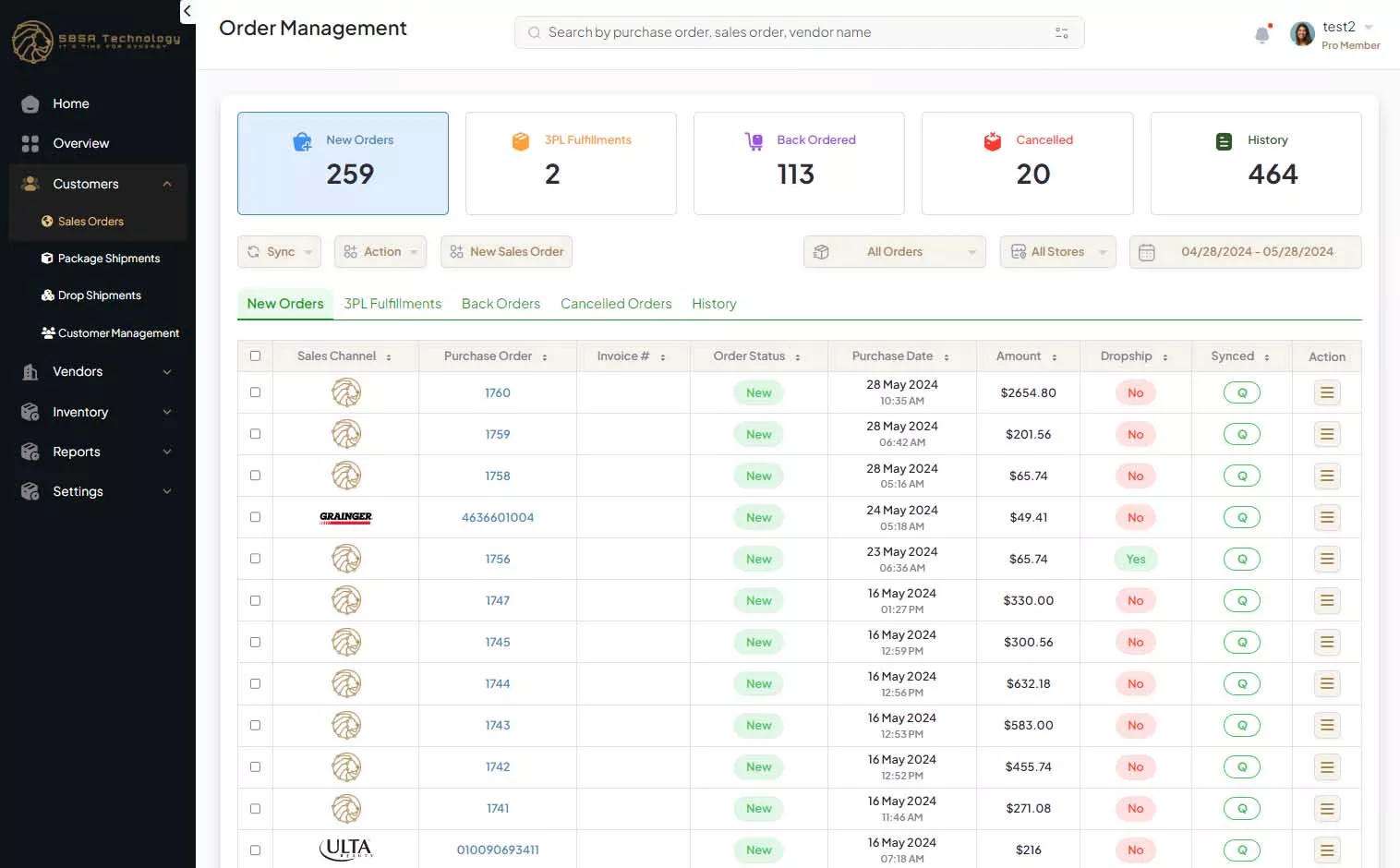Select the 3PL Fulfilments 2 card
Screen dimensions: 1400x868
point(571,163)
